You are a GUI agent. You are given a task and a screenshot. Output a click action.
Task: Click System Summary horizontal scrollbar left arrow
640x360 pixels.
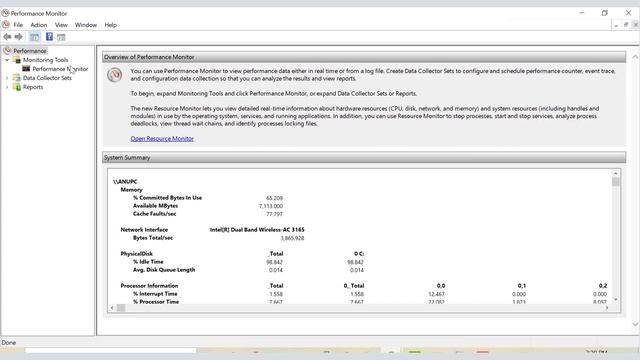[x=112, y=308]
